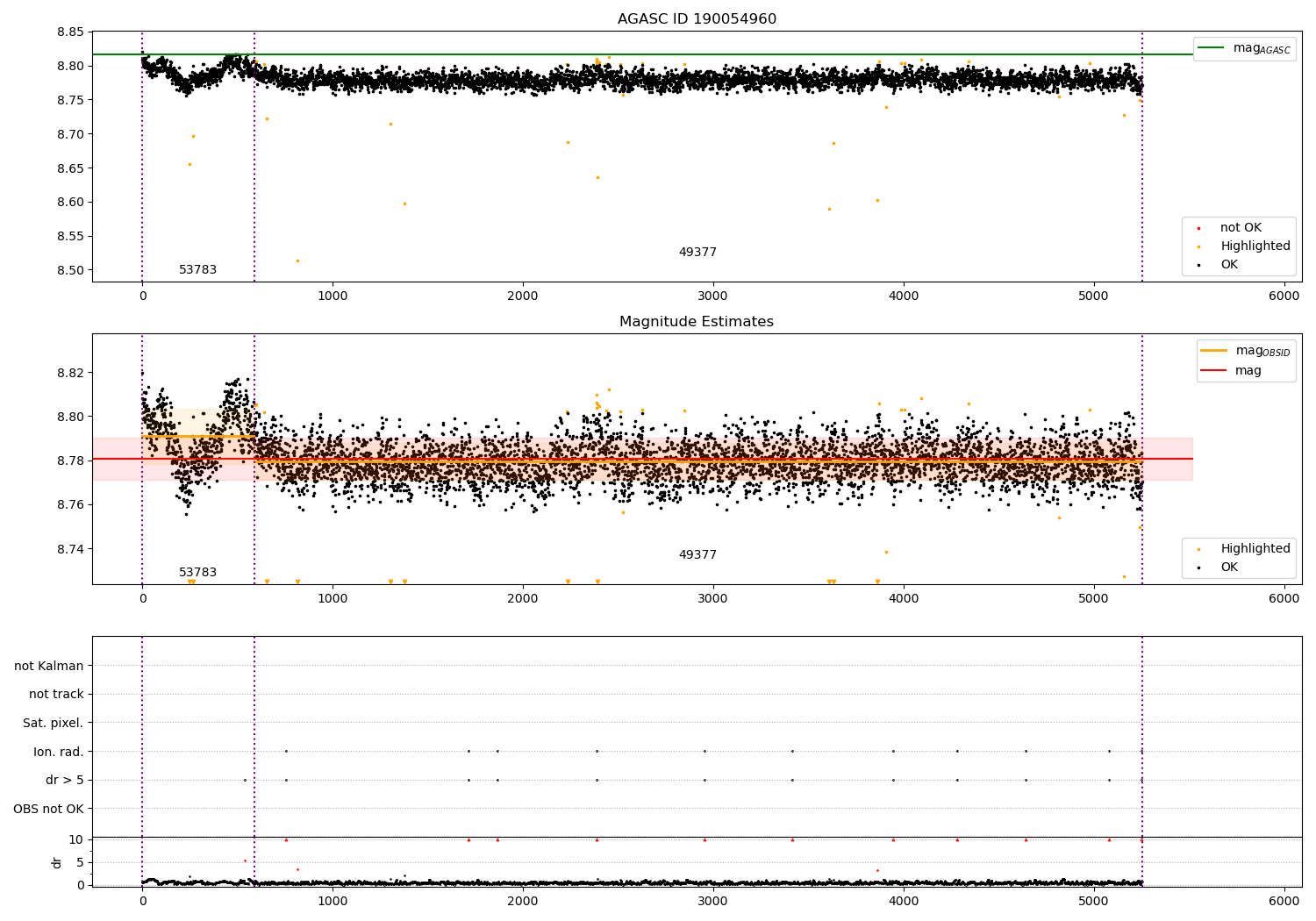Click the 'not Kalman' axis label
1316x921 pixels.
click(49, 667)
